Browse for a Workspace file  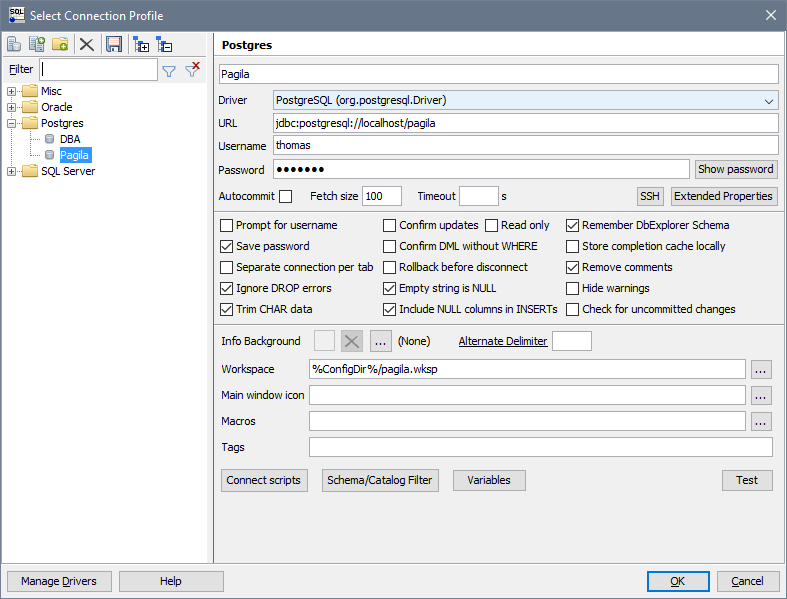click(x=761, y=370)
